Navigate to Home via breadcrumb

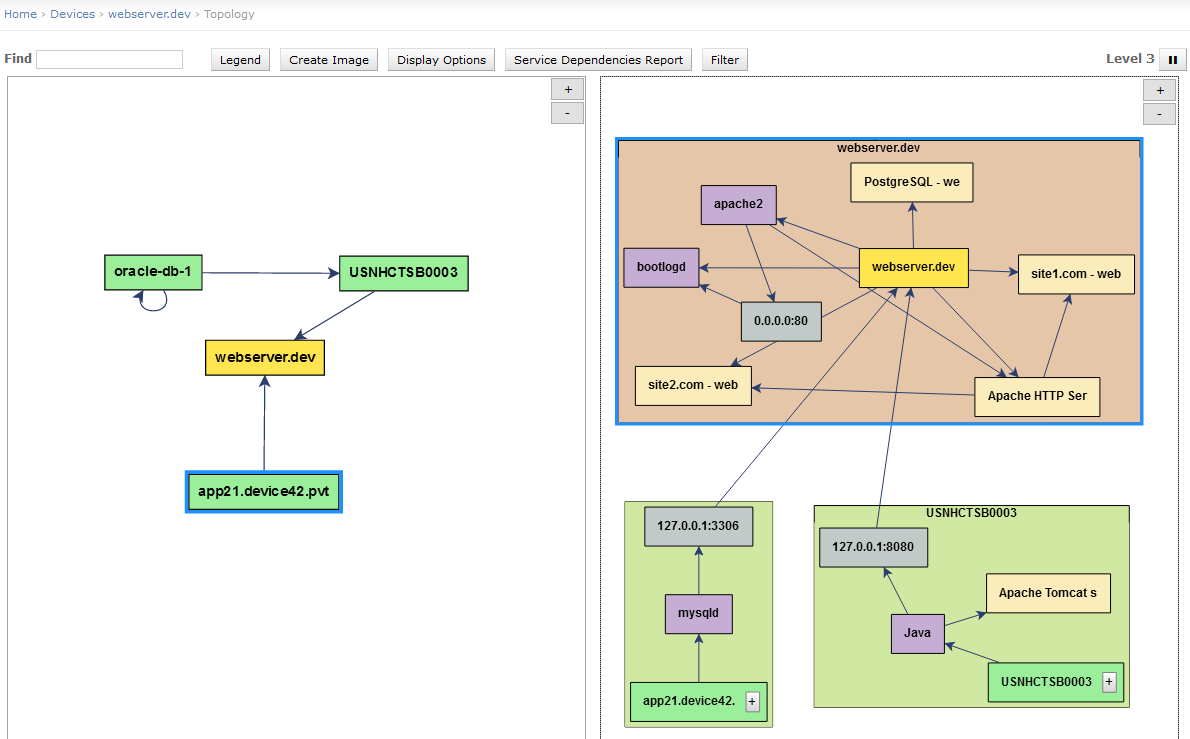coord(20,14)
